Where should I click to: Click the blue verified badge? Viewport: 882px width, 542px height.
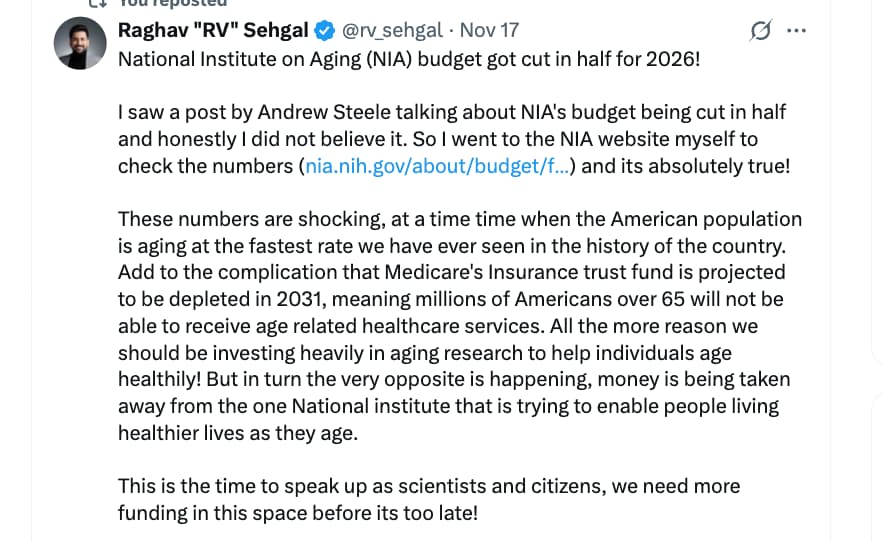(x=326, y=31)
